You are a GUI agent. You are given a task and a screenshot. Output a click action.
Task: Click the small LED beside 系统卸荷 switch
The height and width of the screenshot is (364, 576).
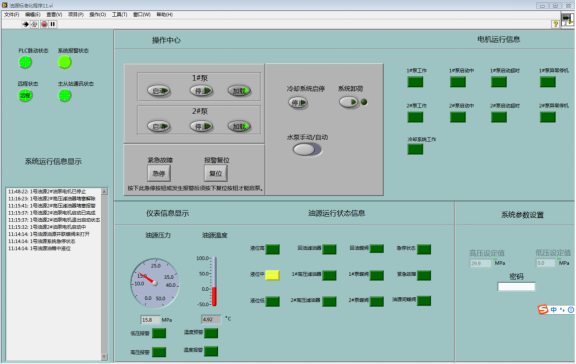pos(364,102)
